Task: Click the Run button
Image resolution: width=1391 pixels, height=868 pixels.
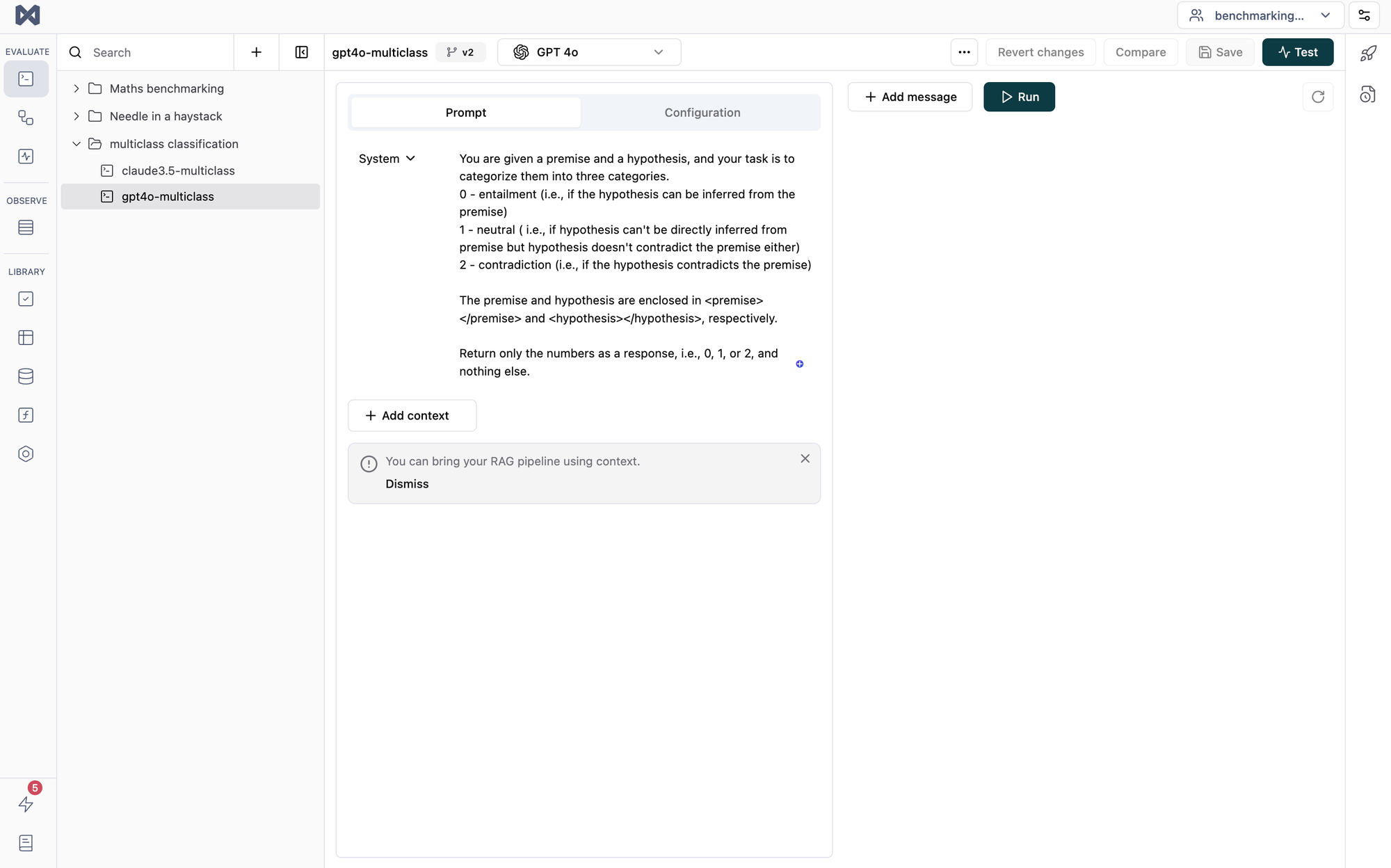Action: coord(1019,97)
